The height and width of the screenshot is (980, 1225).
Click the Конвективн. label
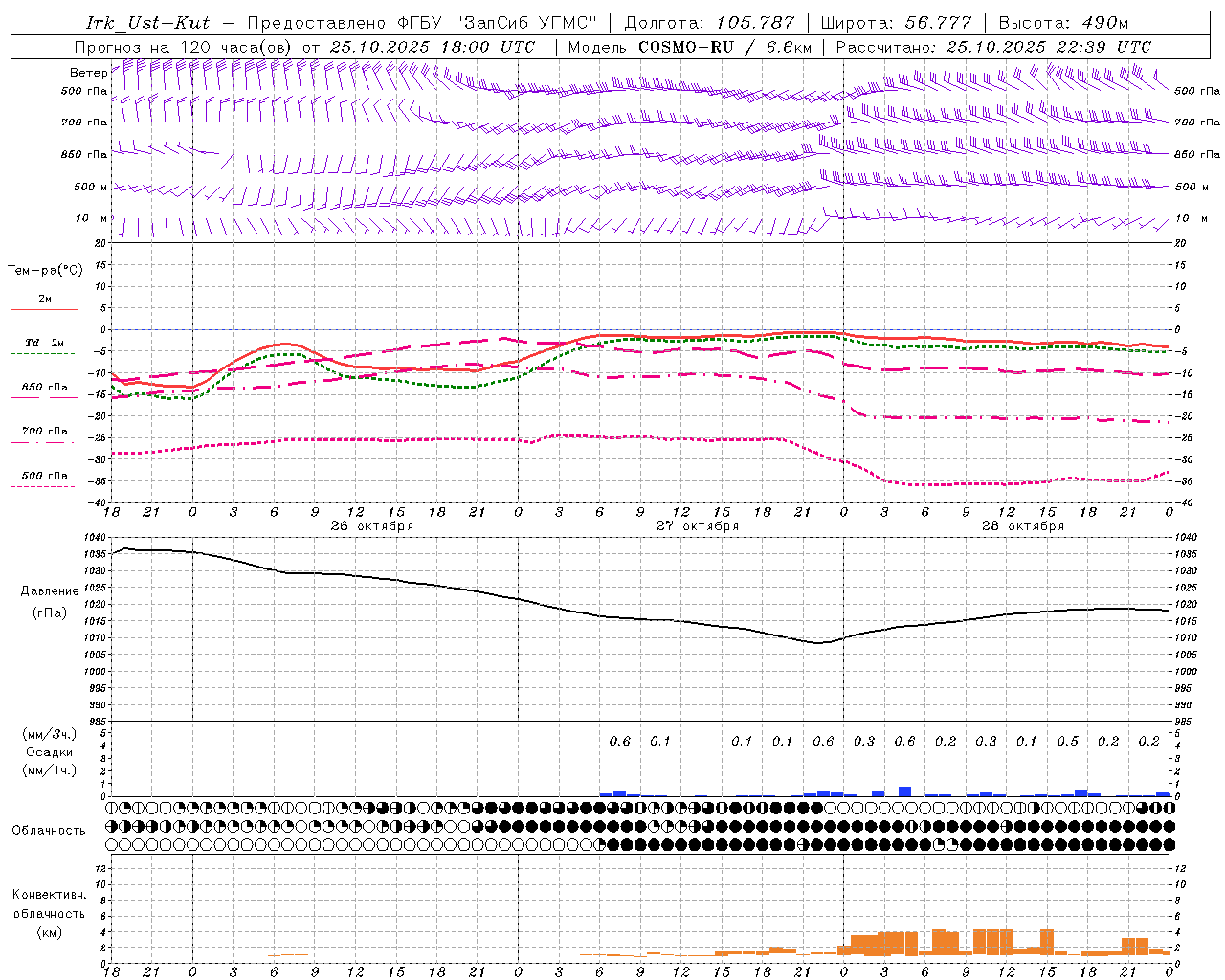pos(49,895)
